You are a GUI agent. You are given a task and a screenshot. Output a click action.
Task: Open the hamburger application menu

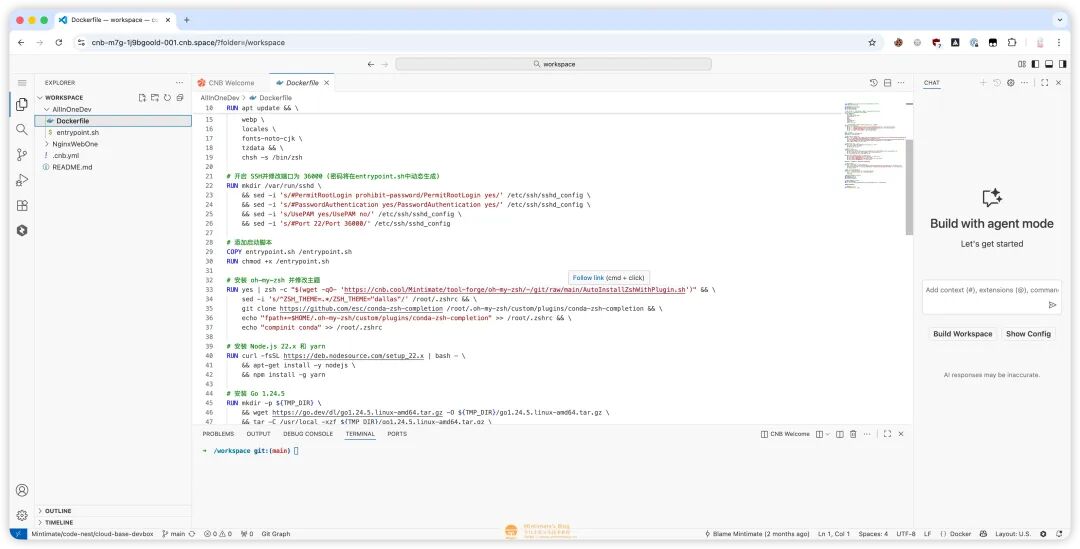tap(22, 83)
